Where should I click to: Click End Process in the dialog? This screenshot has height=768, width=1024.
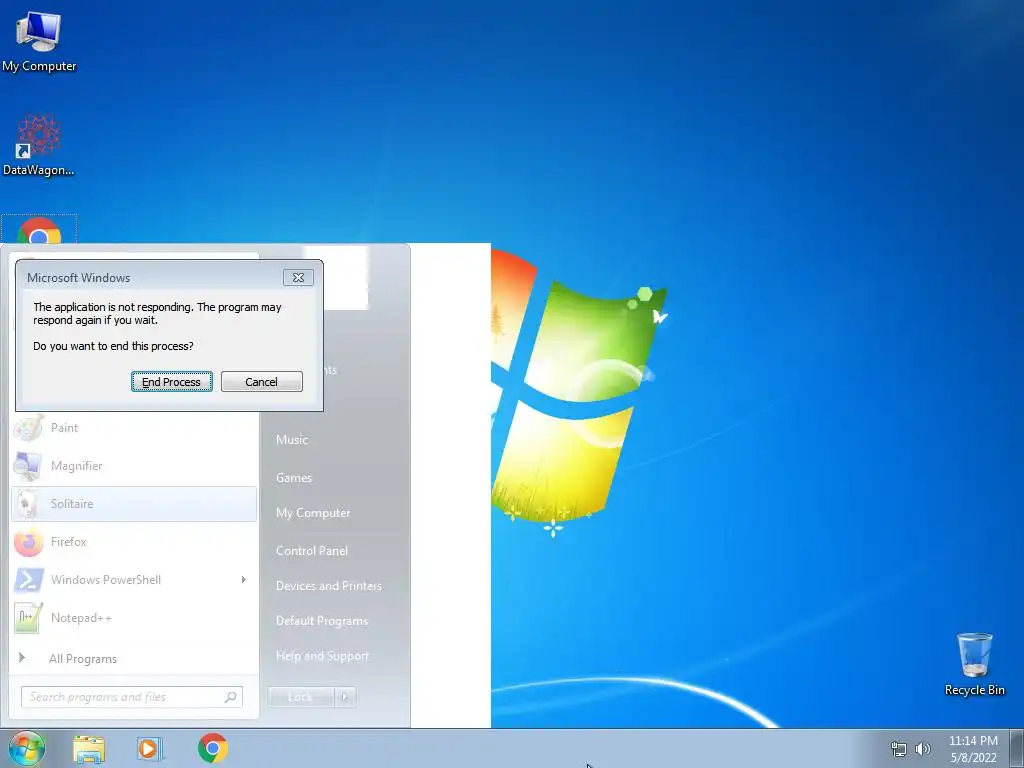pos(172,382)
